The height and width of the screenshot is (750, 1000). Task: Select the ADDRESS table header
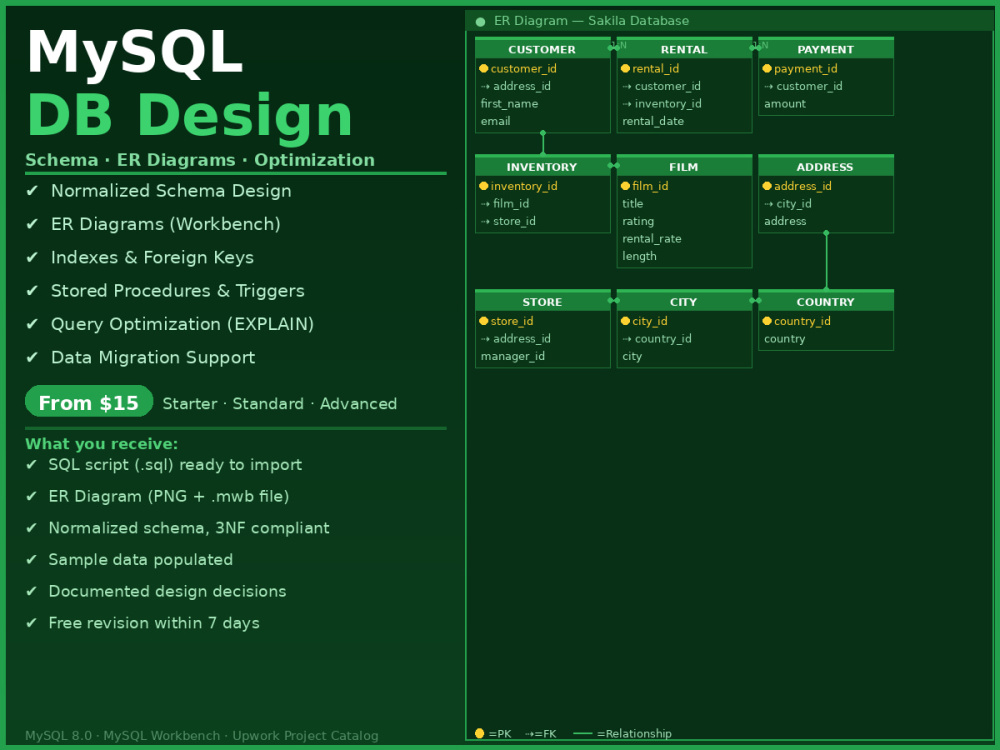pos(826,166)
